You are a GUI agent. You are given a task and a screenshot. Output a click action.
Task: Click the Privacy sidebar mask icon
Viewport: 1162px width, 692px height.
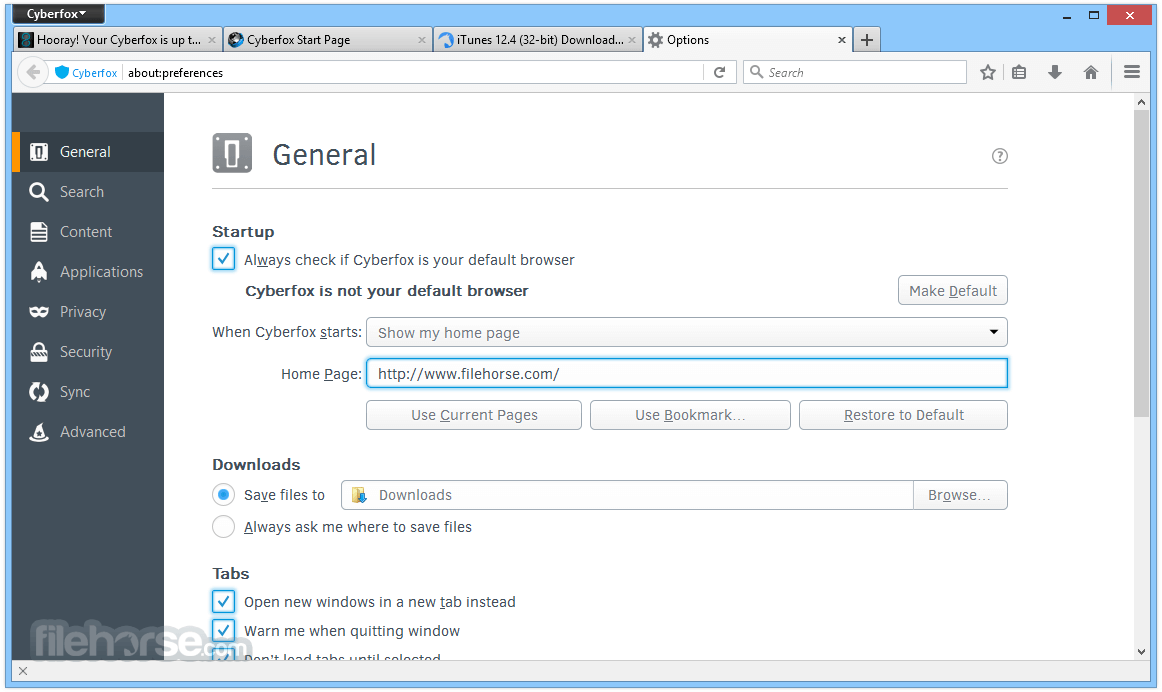[x=39, y=312]
